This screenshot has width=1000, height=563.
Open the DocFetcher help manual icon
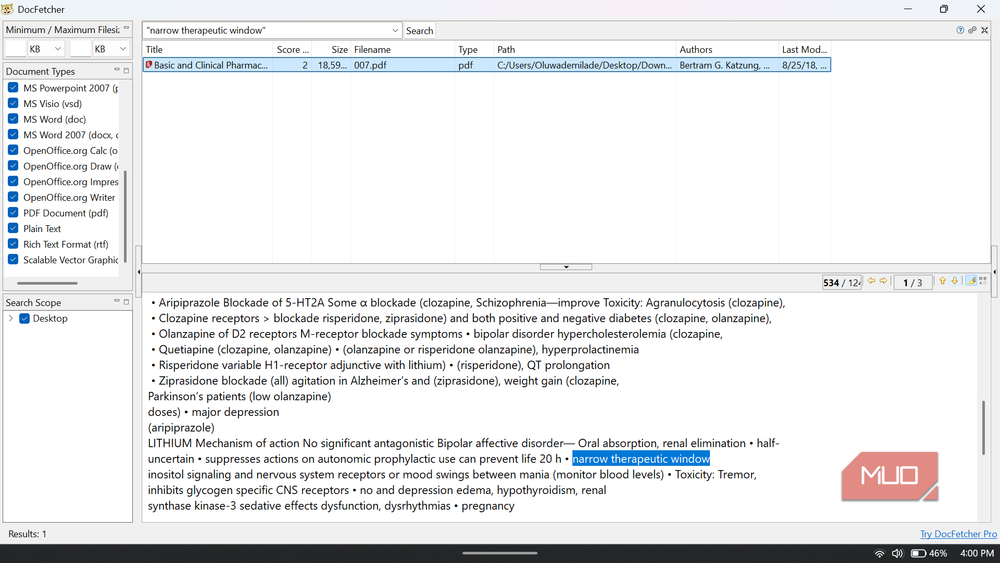pyautogui.click(x=960, y=30)
